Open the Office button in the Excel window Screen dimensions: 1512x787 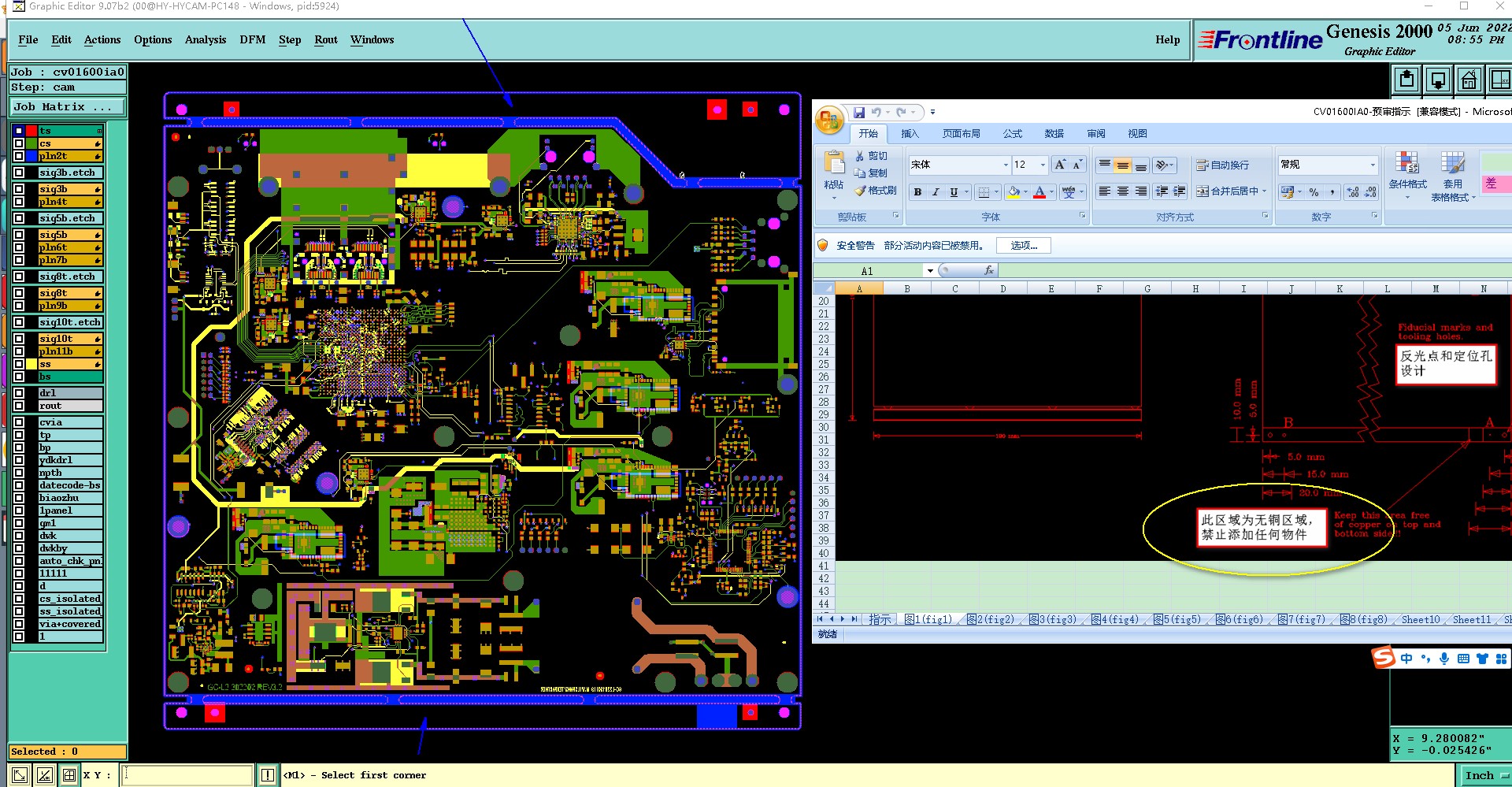(x=829, y=121)
